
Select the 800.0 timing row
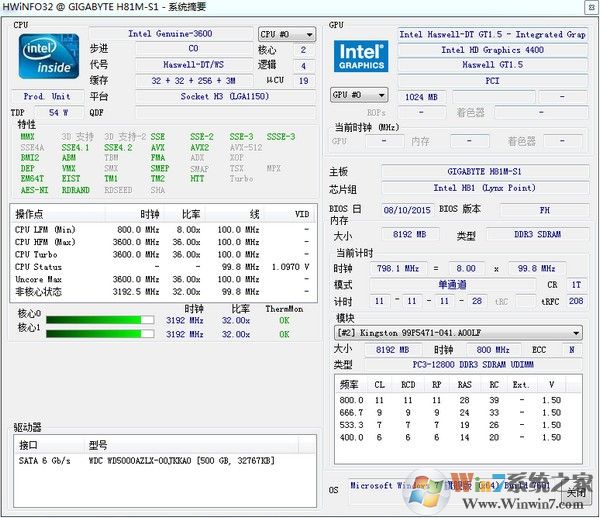tap(458, 400)
